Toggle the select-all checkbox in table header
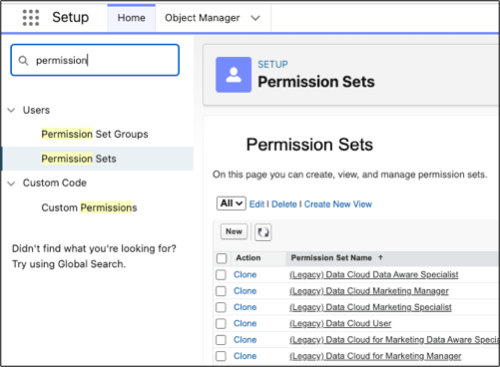 (222, 258)
